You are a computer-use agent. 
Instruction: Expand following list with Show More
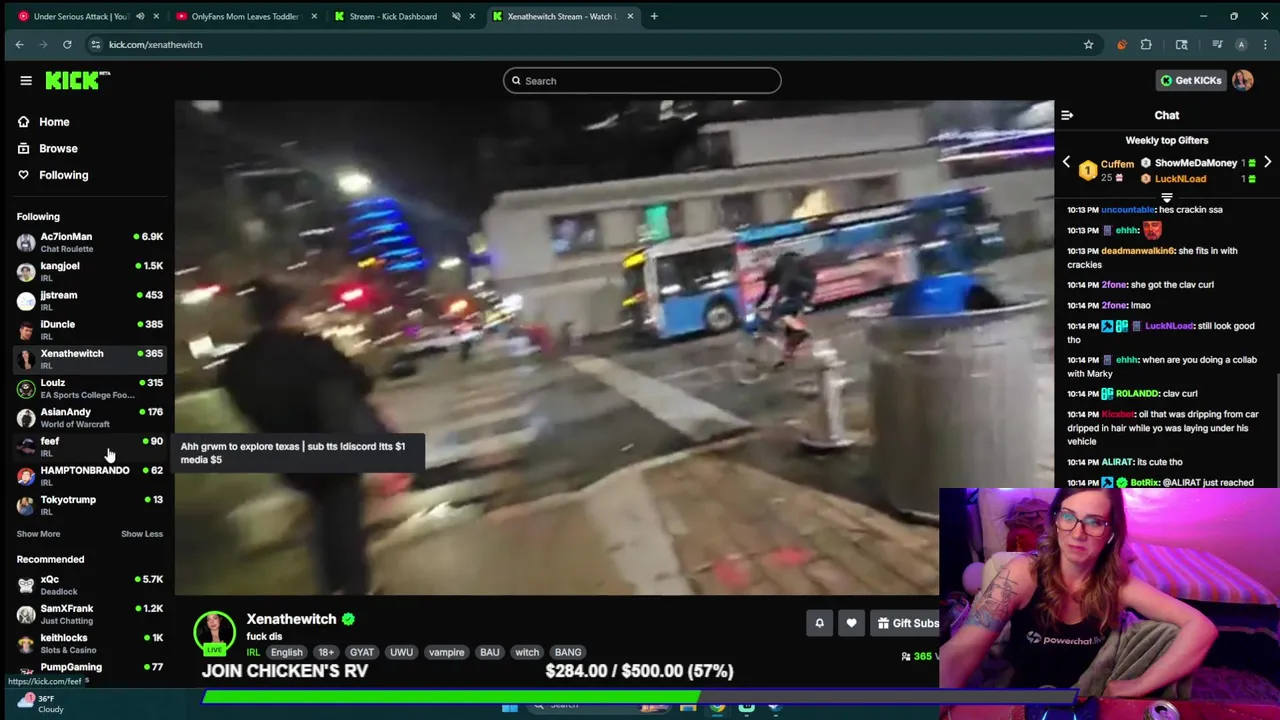tap(38, 534)
